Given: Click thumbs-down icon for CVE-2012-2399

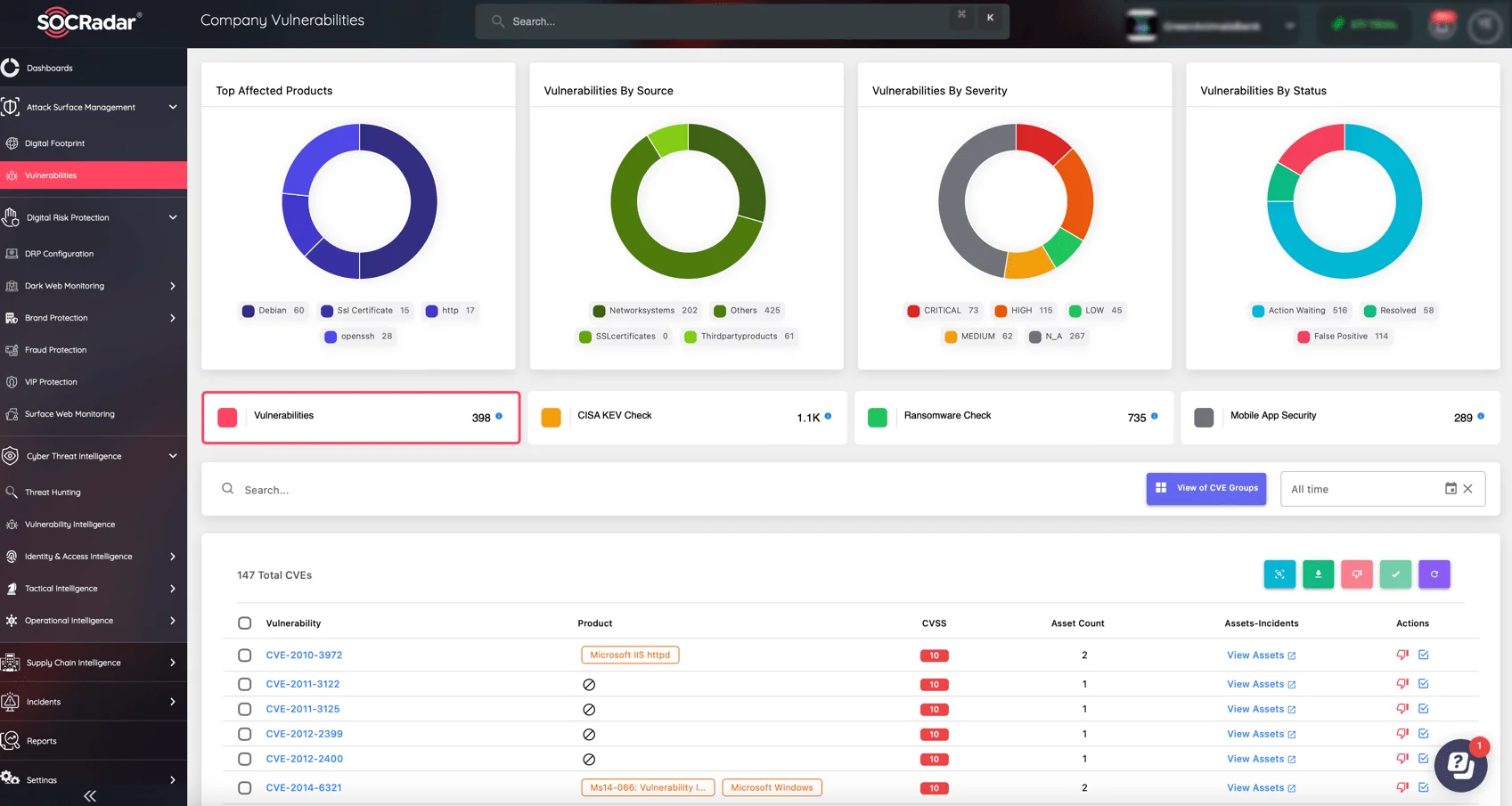Looking at the screenshot, I should click(1402, 734).
